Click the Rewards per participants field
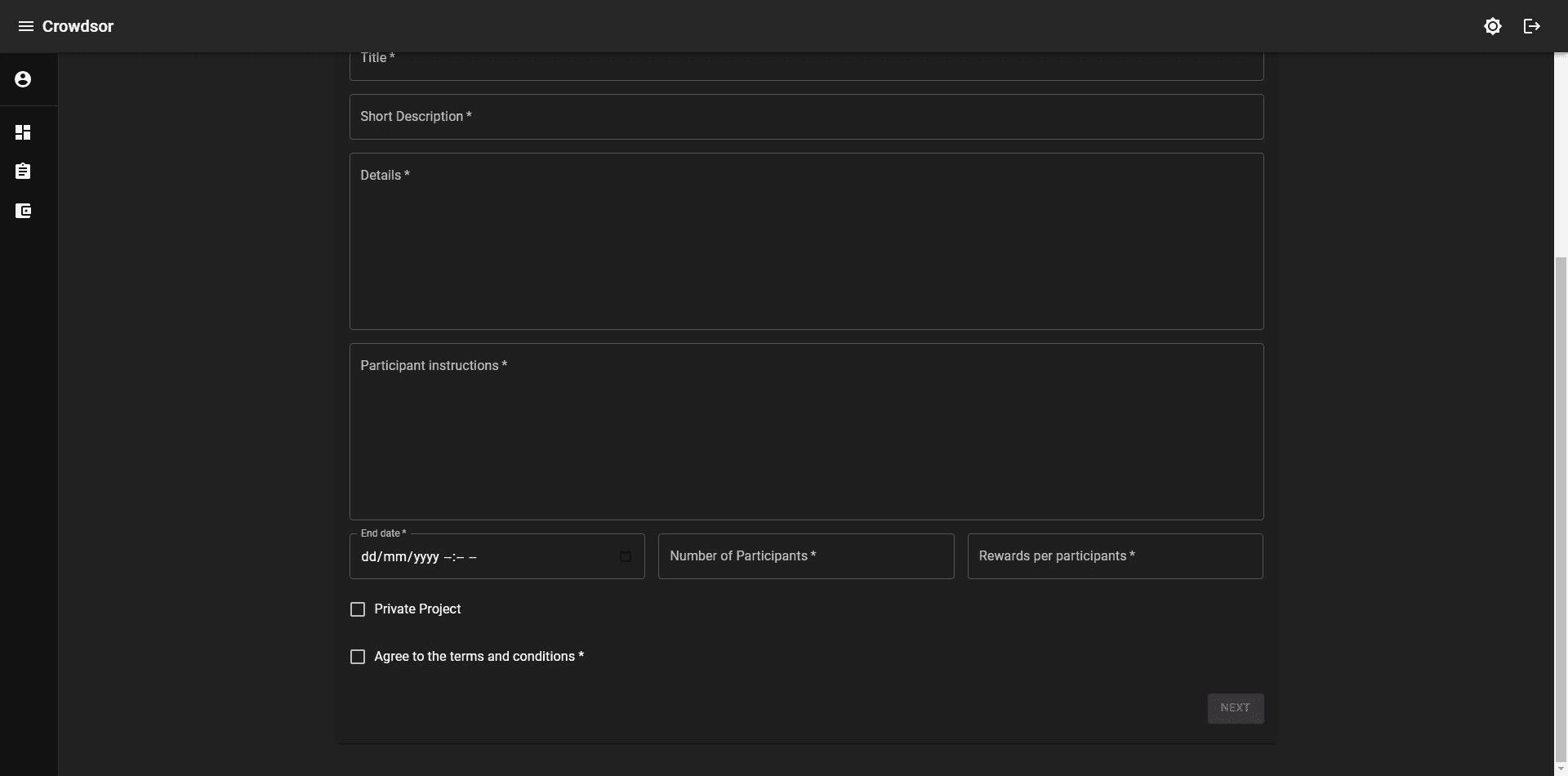The image size is (1568, 776). [1115, 556]
